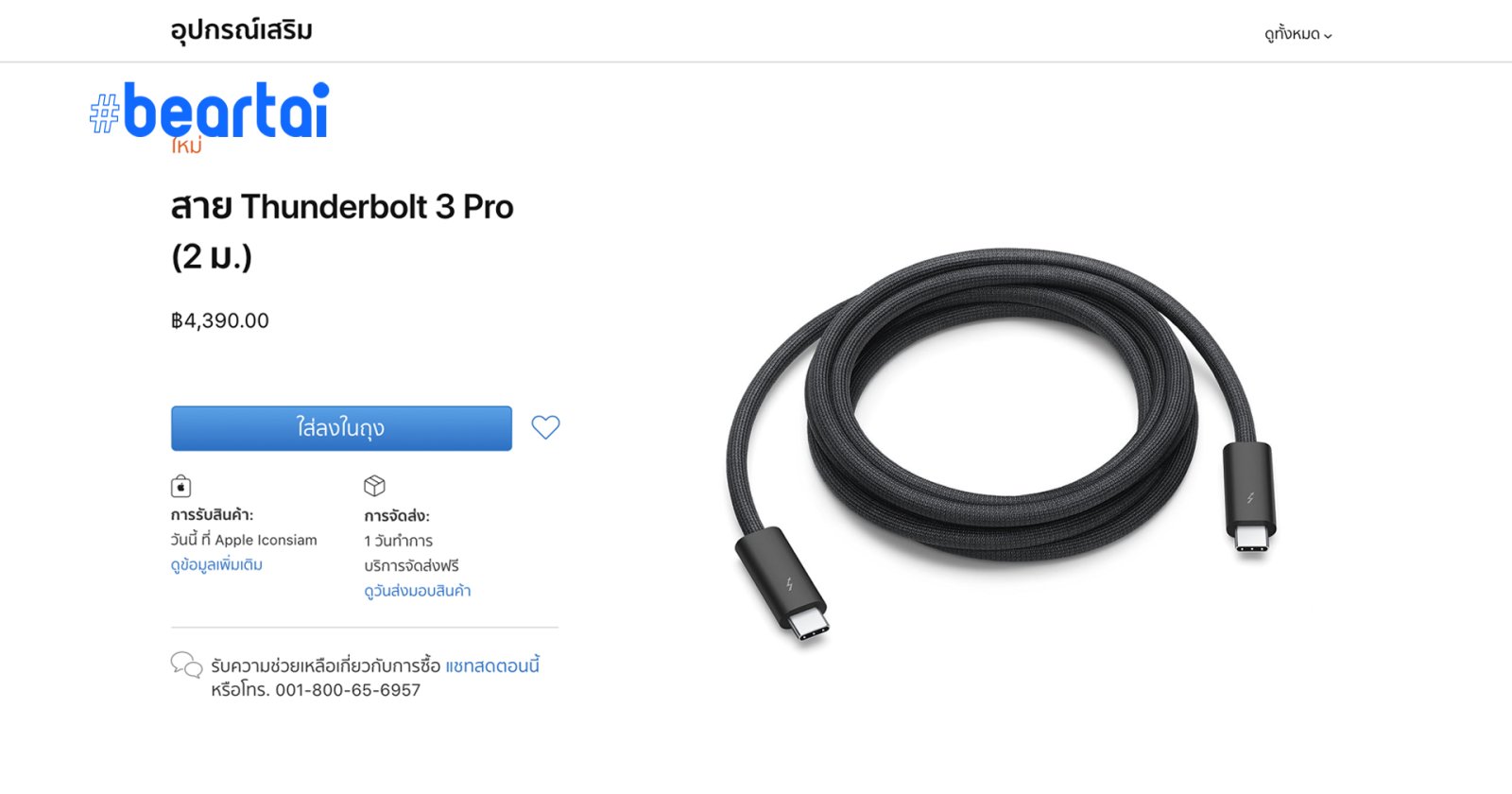
Task: Add the cable with ใส่ลงในถุง button
Action: tap(341, 428)
